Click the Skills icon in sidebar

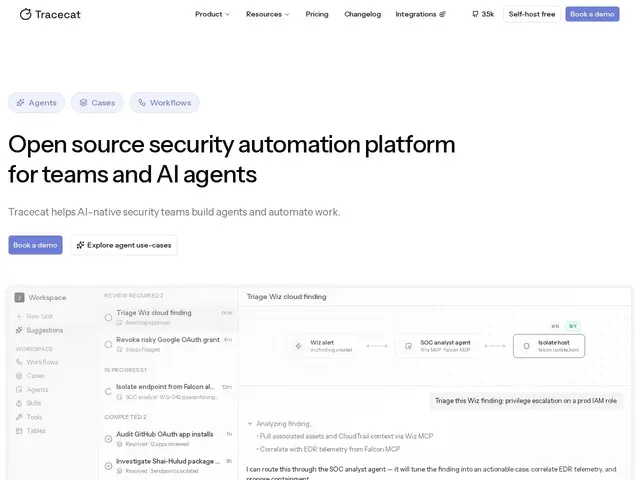(x=19, y=403)
